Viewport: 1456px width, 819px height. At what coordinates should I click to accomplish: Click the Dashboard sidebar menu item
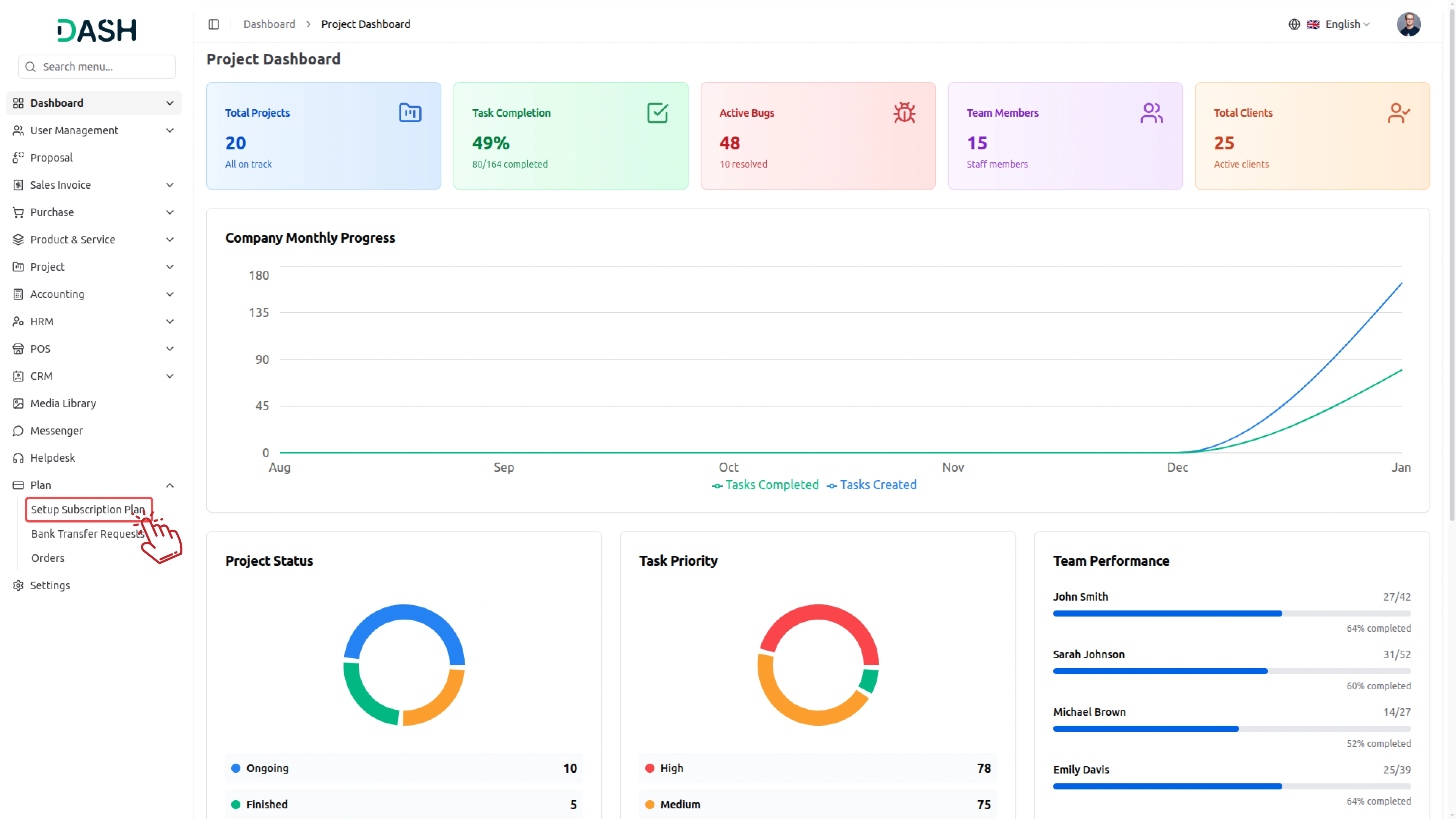(x=94, y=103)
